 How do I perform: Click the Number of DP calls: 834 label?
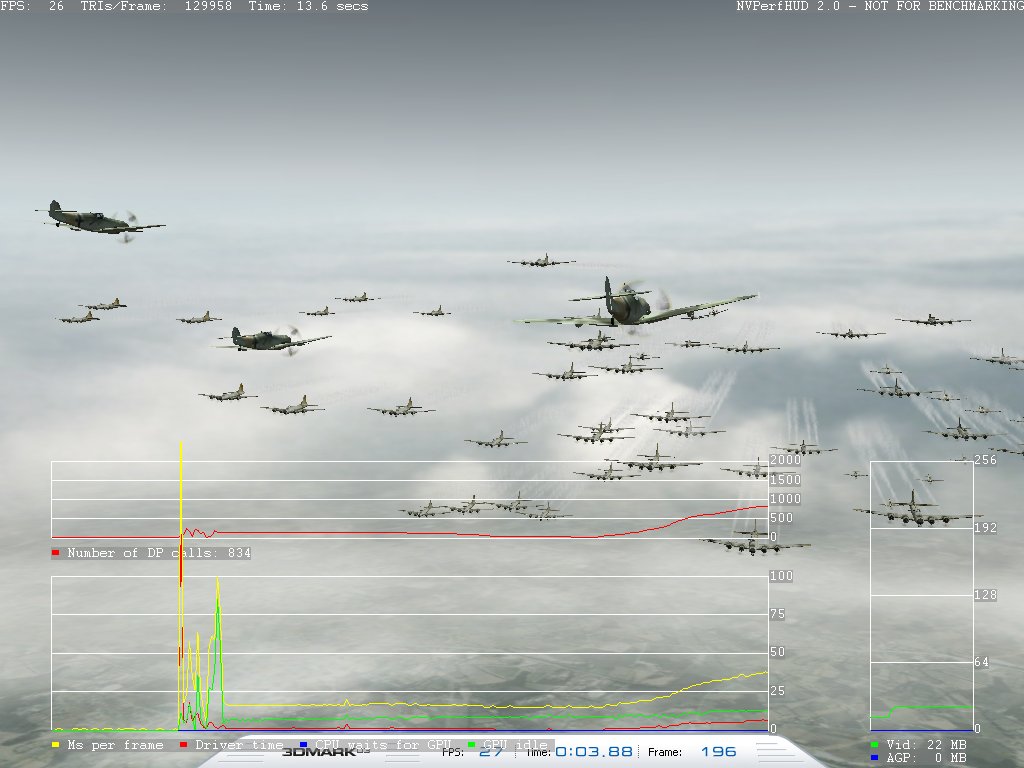click(159, 553)
